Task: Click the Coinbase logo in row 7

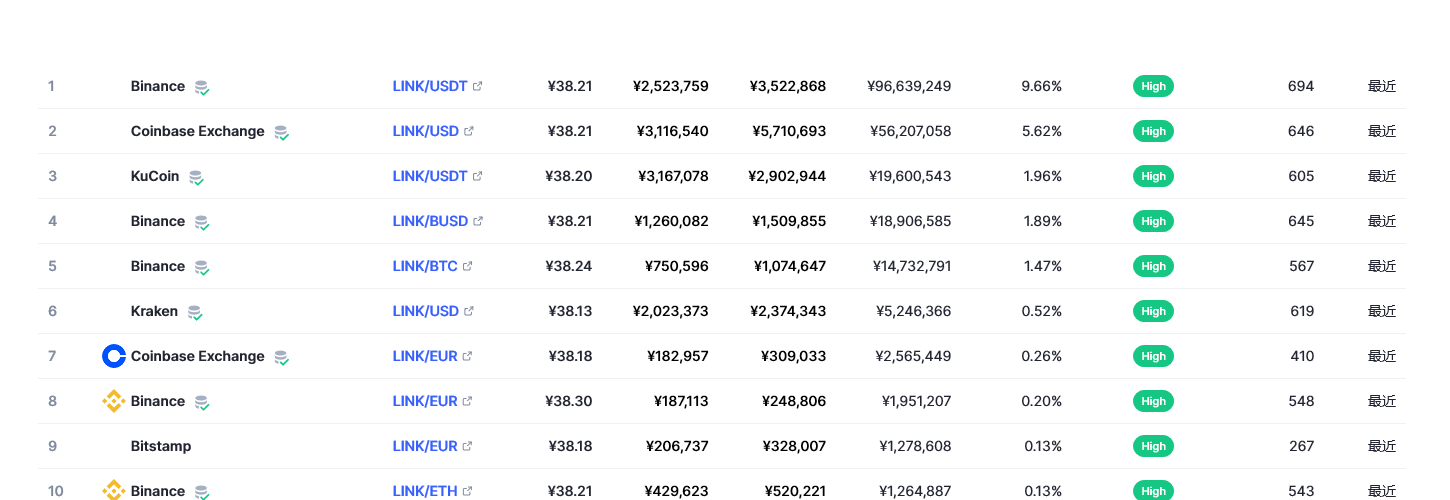Action: pyautogui.click(x=114, y=356)
